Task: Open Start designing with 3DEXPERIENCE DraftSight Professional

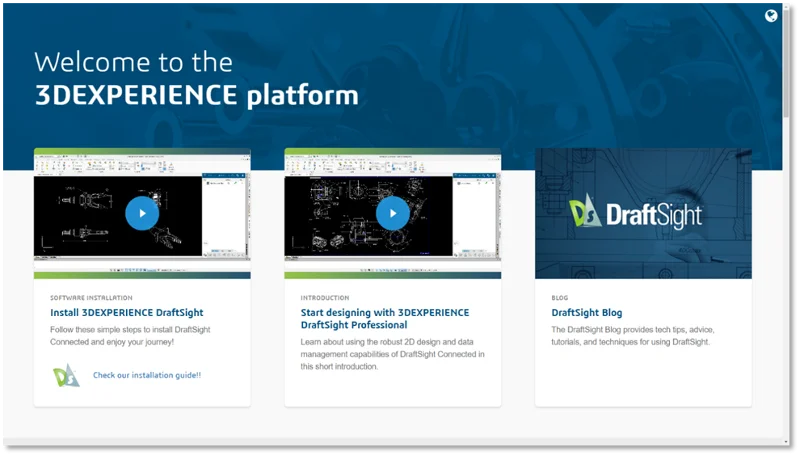Action: click(x=385, y=318)
